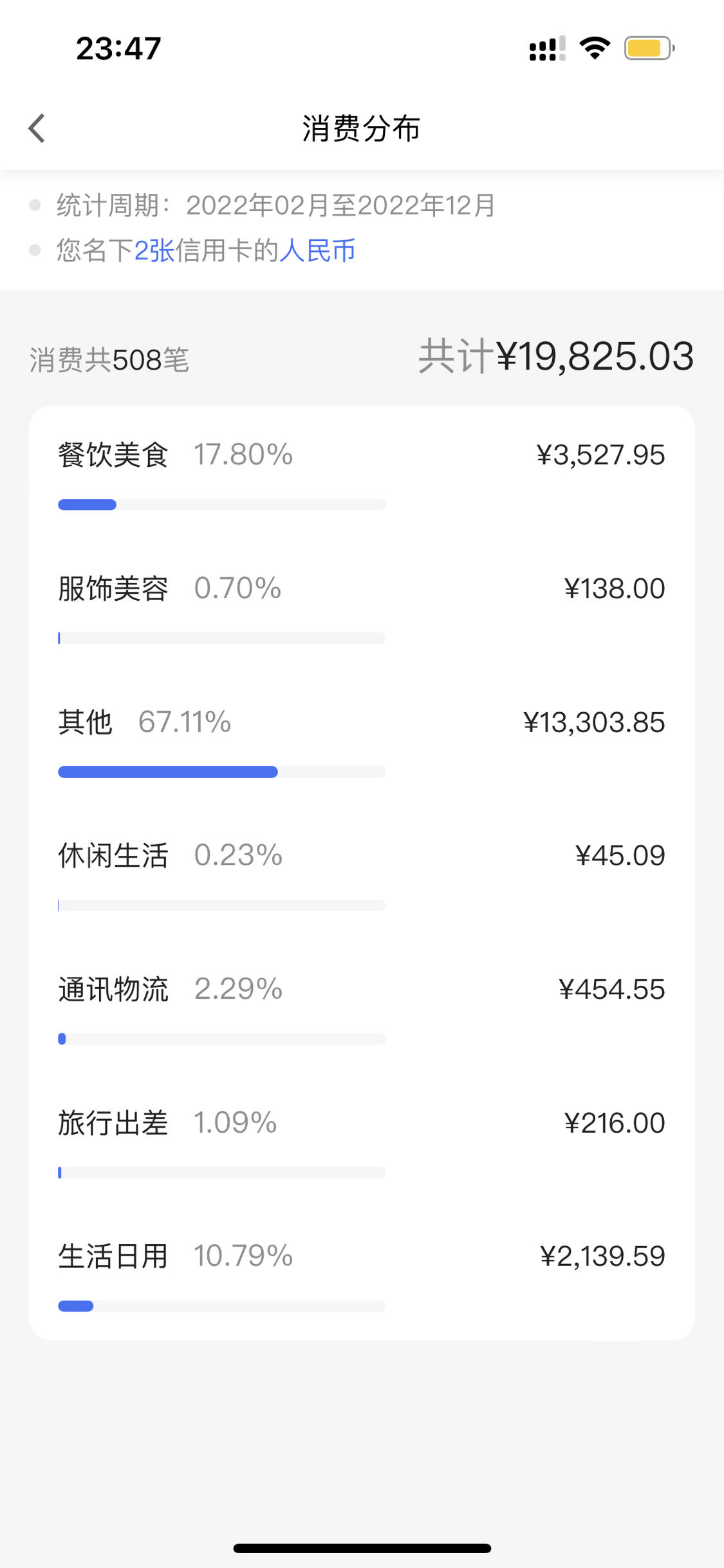Tap the cellular signal bars icon
Viewport: 724px width, 1568px height.
click(547, 48)
